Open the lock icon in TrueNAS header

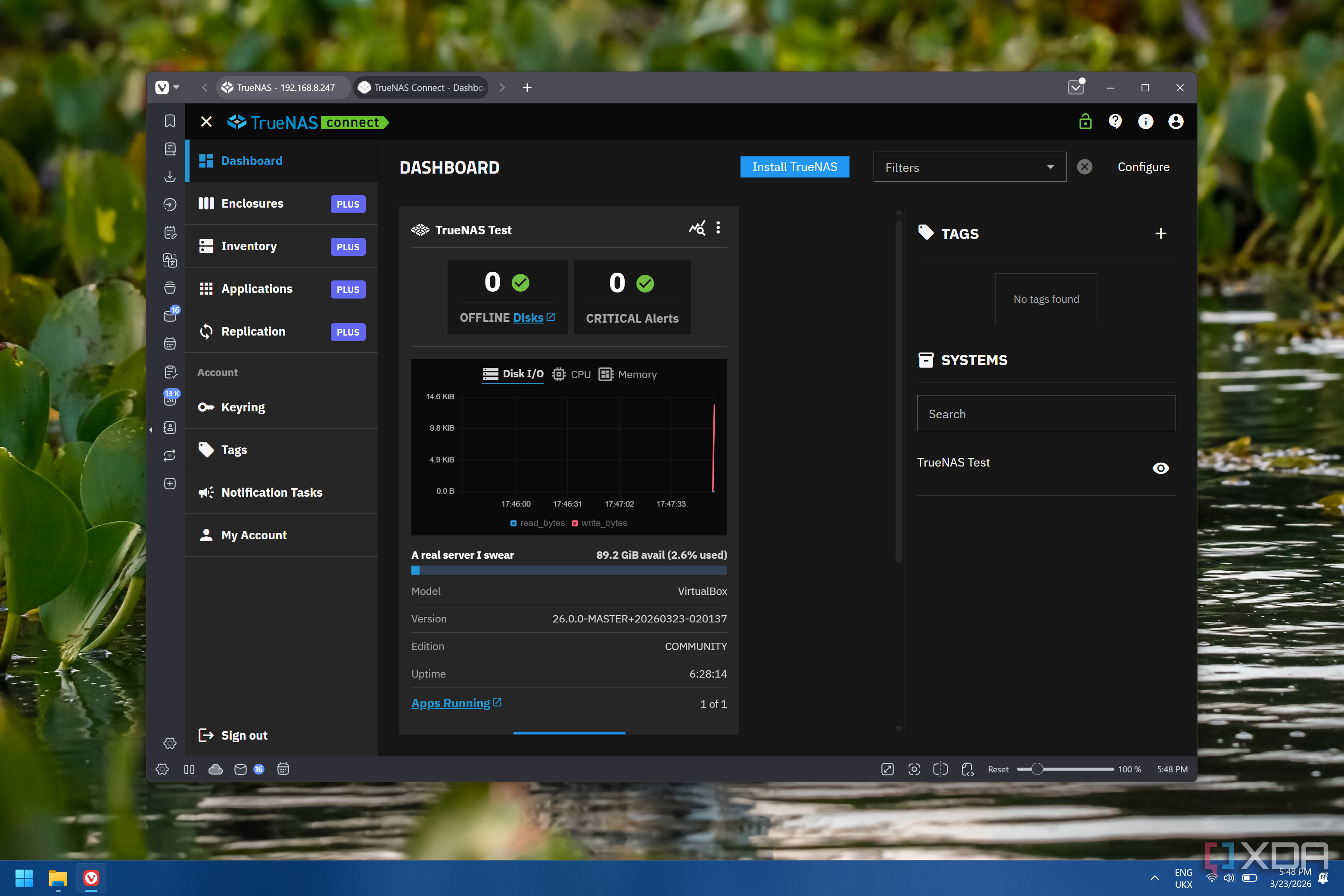click(1085, 122)
